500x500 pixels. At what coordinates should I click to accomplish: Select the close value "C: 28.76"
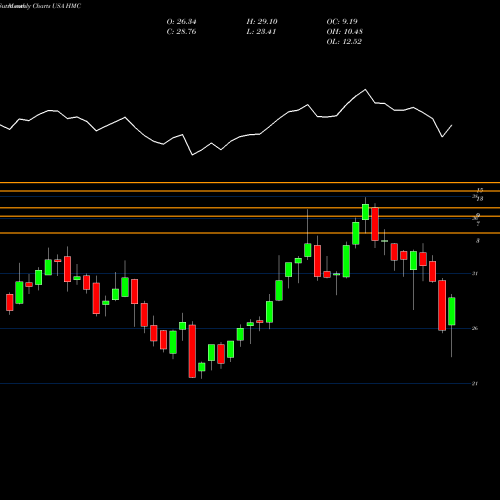click(x=181, y=32)
